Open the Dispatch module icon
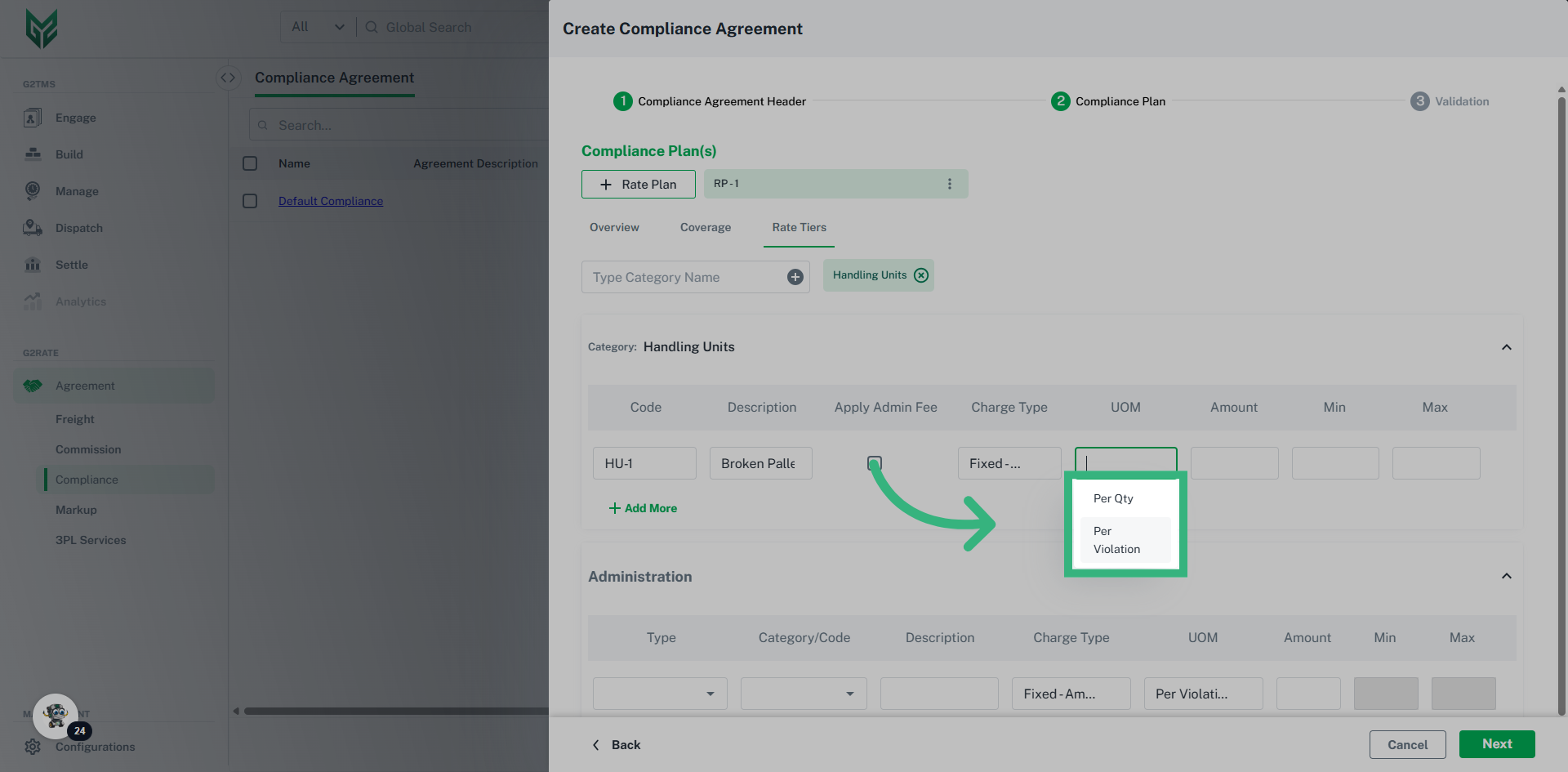This screenshot has width=1568, height=772. tap(33, 228)
